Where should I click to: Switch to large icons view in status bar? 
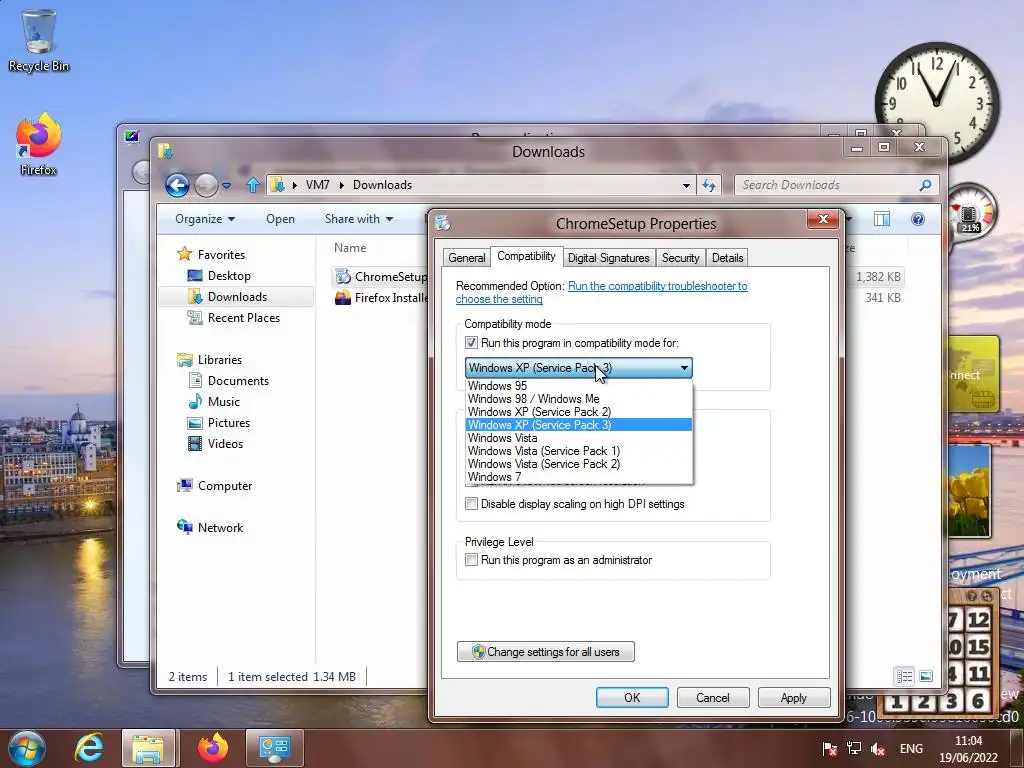click(x=926, y=677)
